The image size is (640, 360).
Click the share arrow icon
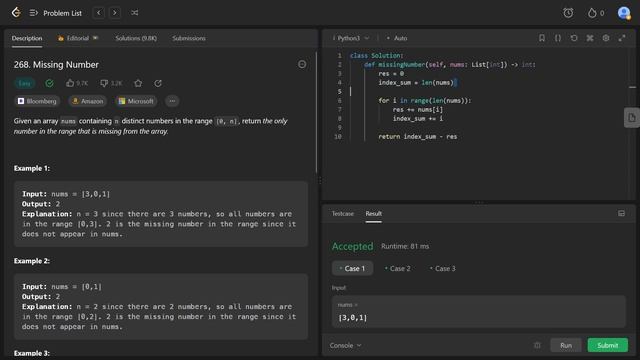tap(158, 83)
